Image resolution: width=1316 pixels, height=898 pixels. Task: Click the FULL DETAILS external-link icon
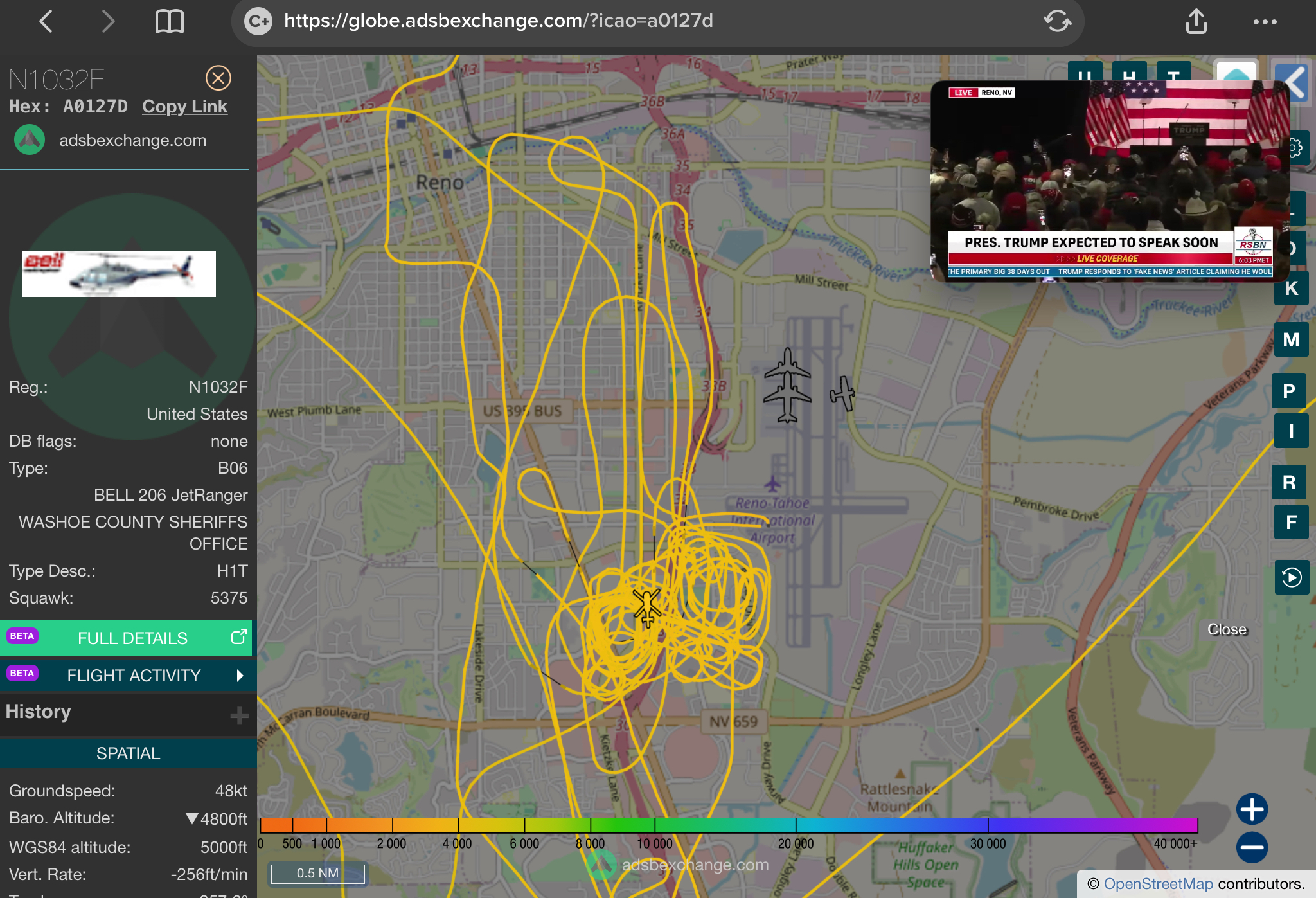pos(238,636)
